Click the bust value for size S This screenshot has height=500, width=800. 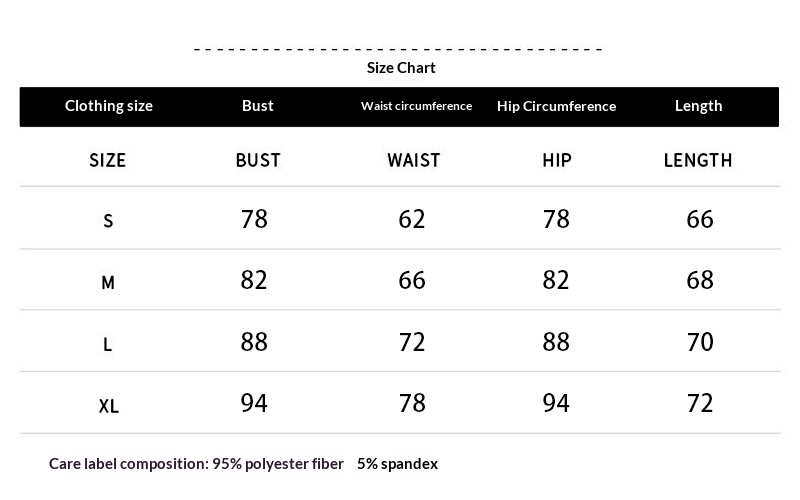click(x=255, y=219)
